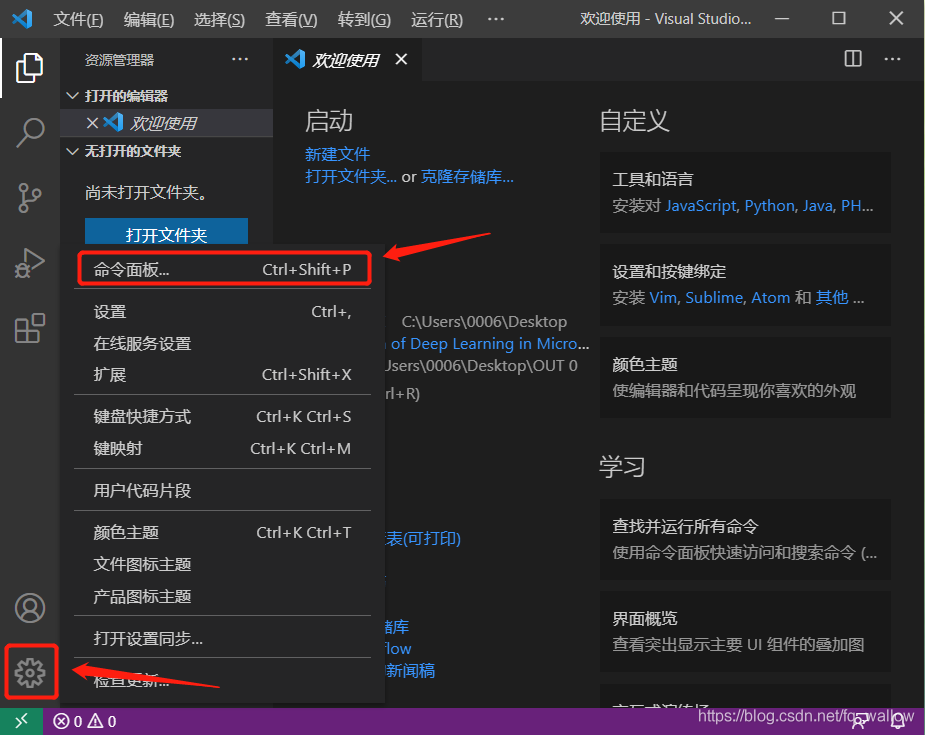
Task: Click the 新建文件 link
Action: [337, 154]
